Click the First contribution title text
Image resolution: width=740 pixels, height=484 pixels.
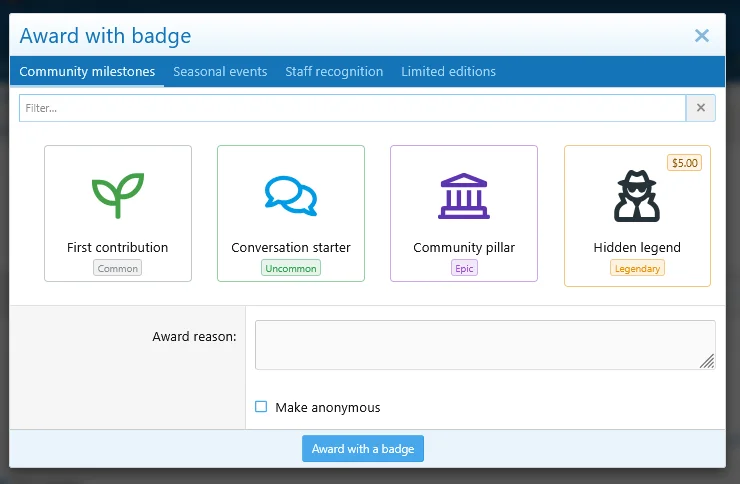tap(118, 247)
